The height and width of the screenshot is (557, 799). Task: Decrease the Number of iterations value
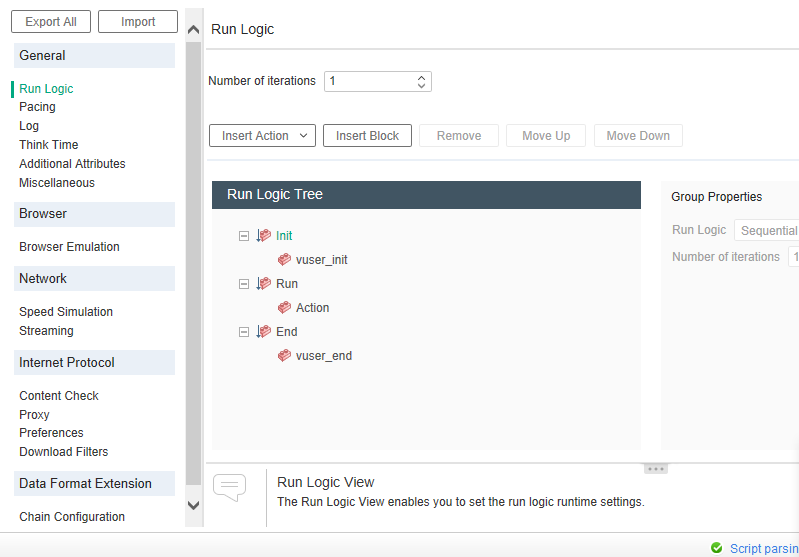421,85
